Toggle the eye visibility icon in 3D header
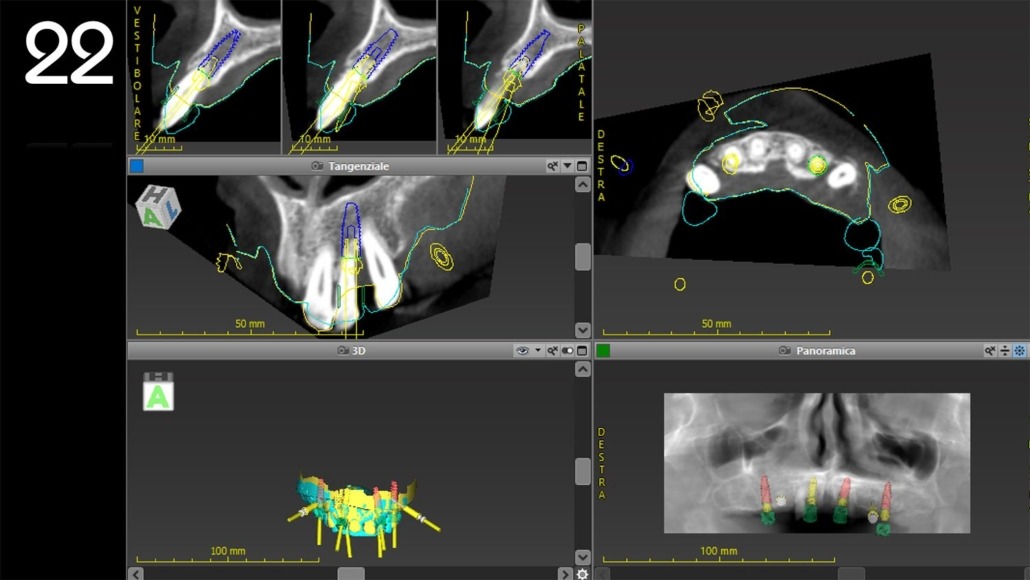Viewport: 1030px width, 580px height. [x=521, y=351]
